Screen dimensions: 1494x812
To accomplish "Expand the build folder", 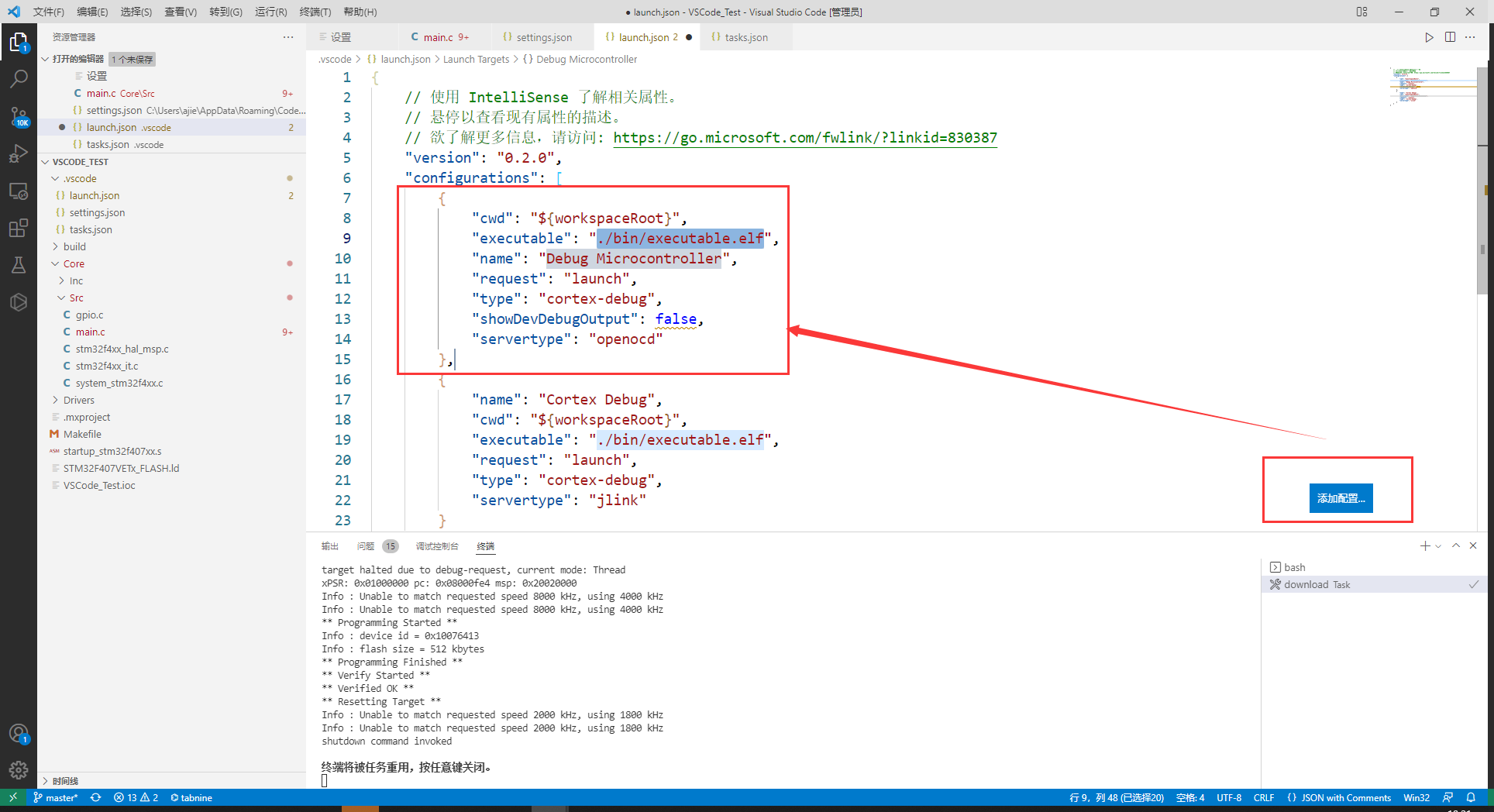I will [56, 246].
